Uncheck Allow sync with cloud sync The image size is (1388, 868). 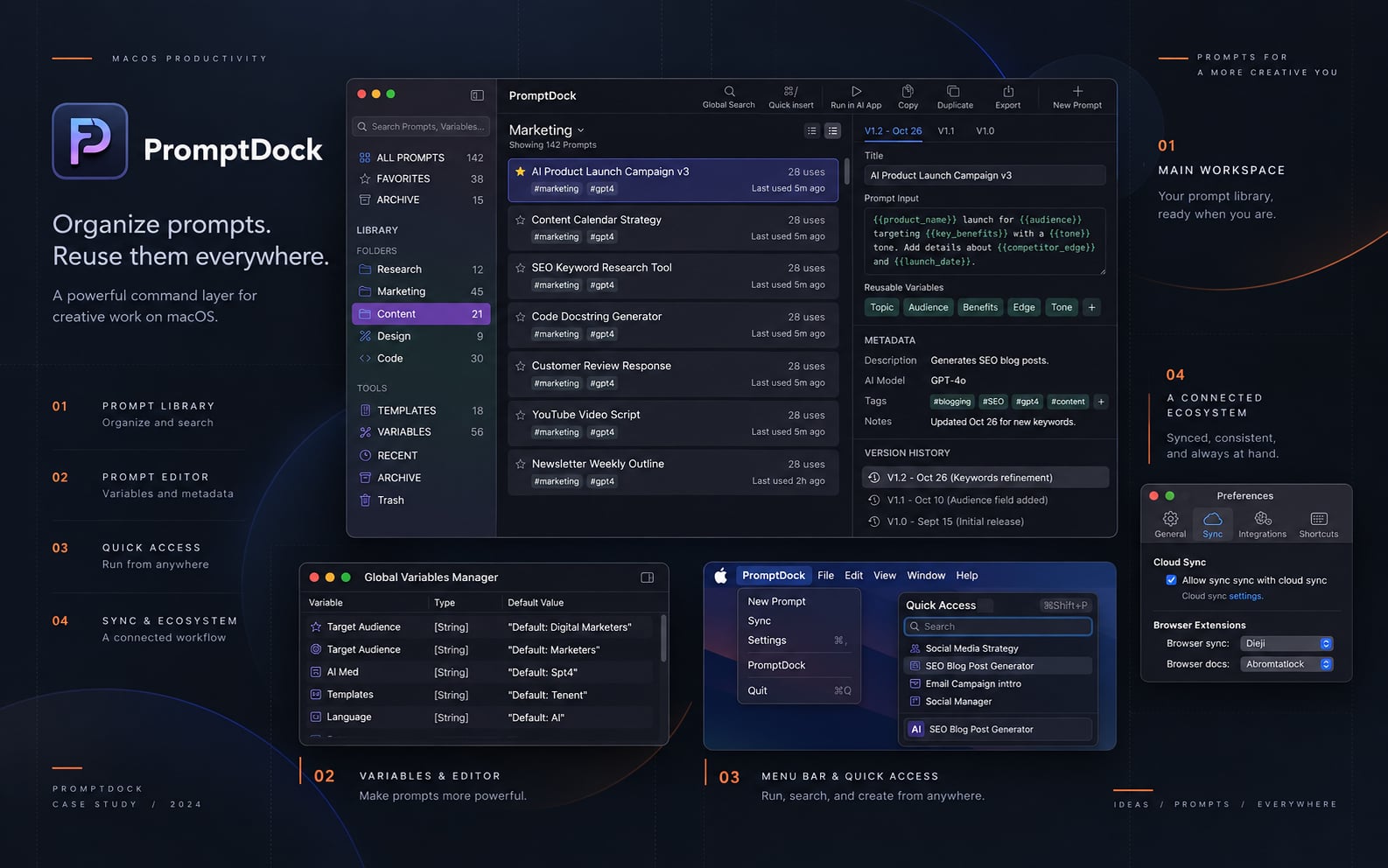click(1171, 580)
